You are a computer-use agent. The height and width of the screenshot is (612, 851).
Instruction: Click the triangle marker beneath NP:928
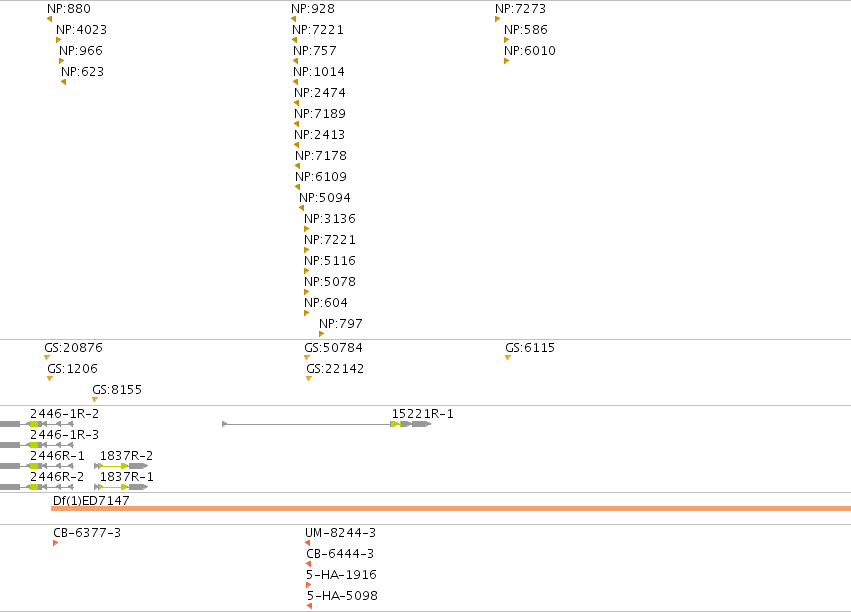[x=294, y=19]
